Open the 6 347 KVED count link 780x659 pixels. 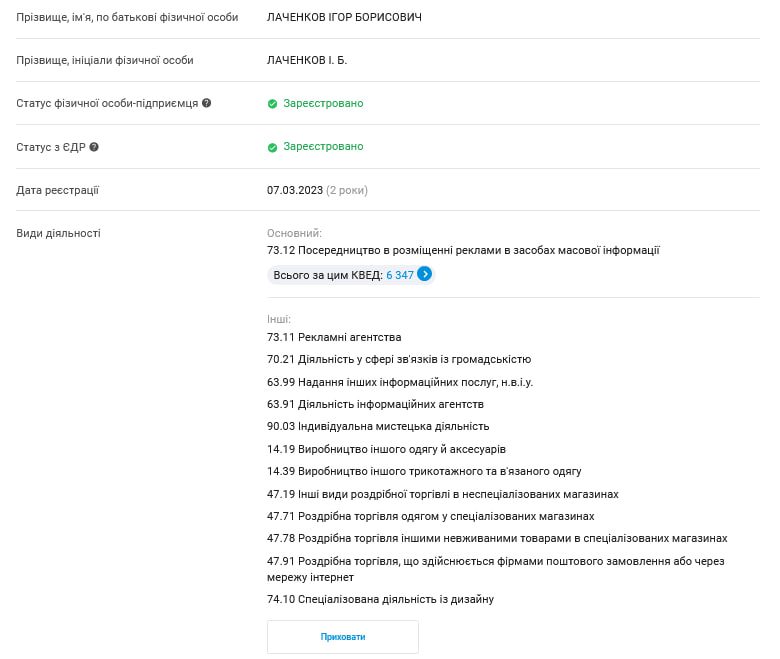[399, 274]
